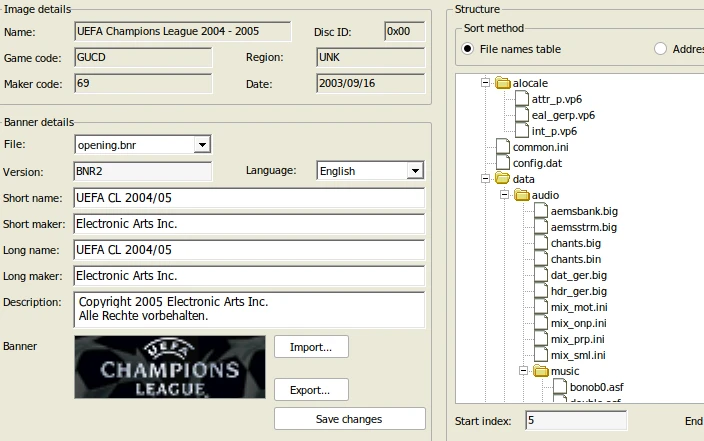This screenshot has height=441, width=704.
Task: Select the File names table radio button
Action: click(467, 49)
